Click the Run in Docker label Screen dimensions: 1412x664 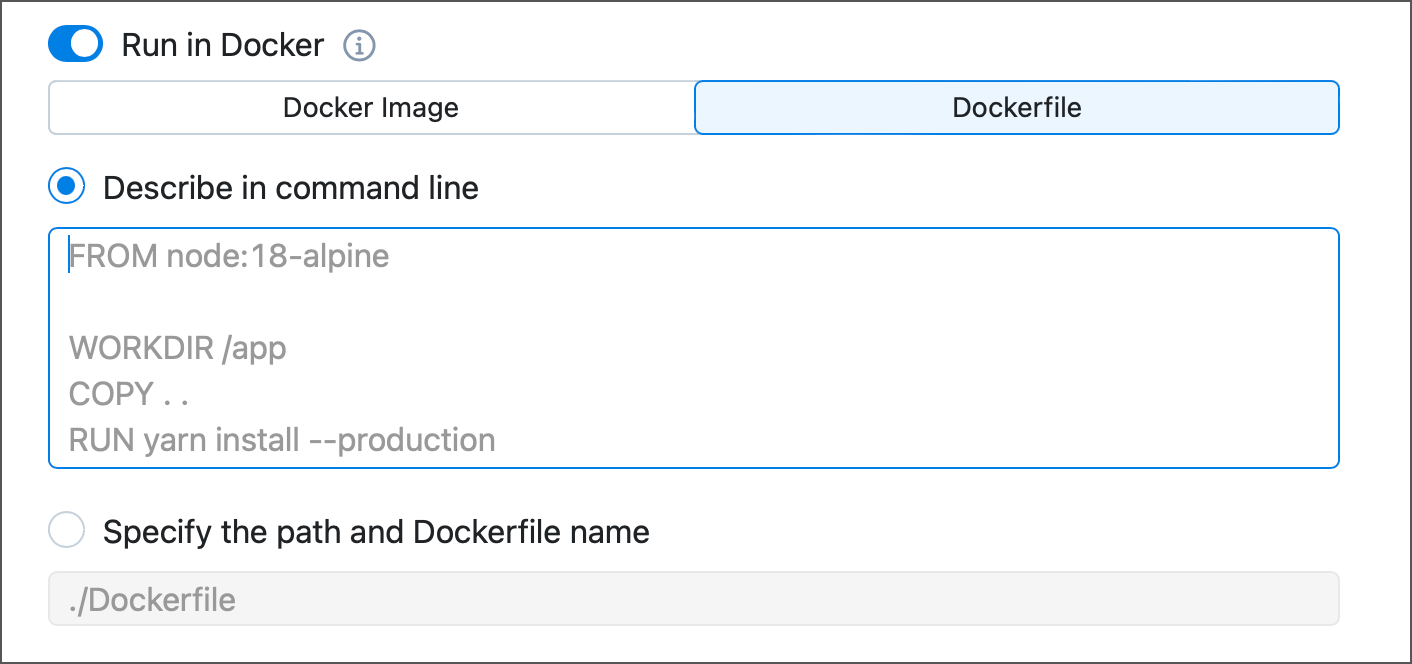tap(221, 44)
